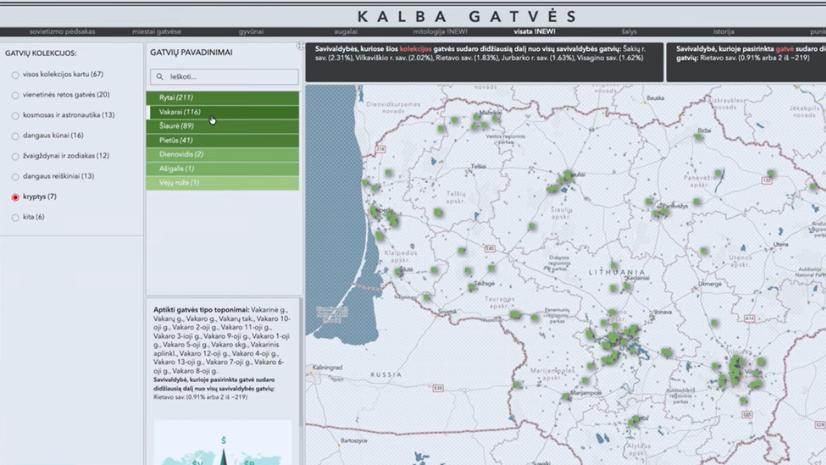The height and width of the screenshot is (465, 826).
Task: Select 'Vėjų rožė (1)' street name row
Action: tap(222, 183)
